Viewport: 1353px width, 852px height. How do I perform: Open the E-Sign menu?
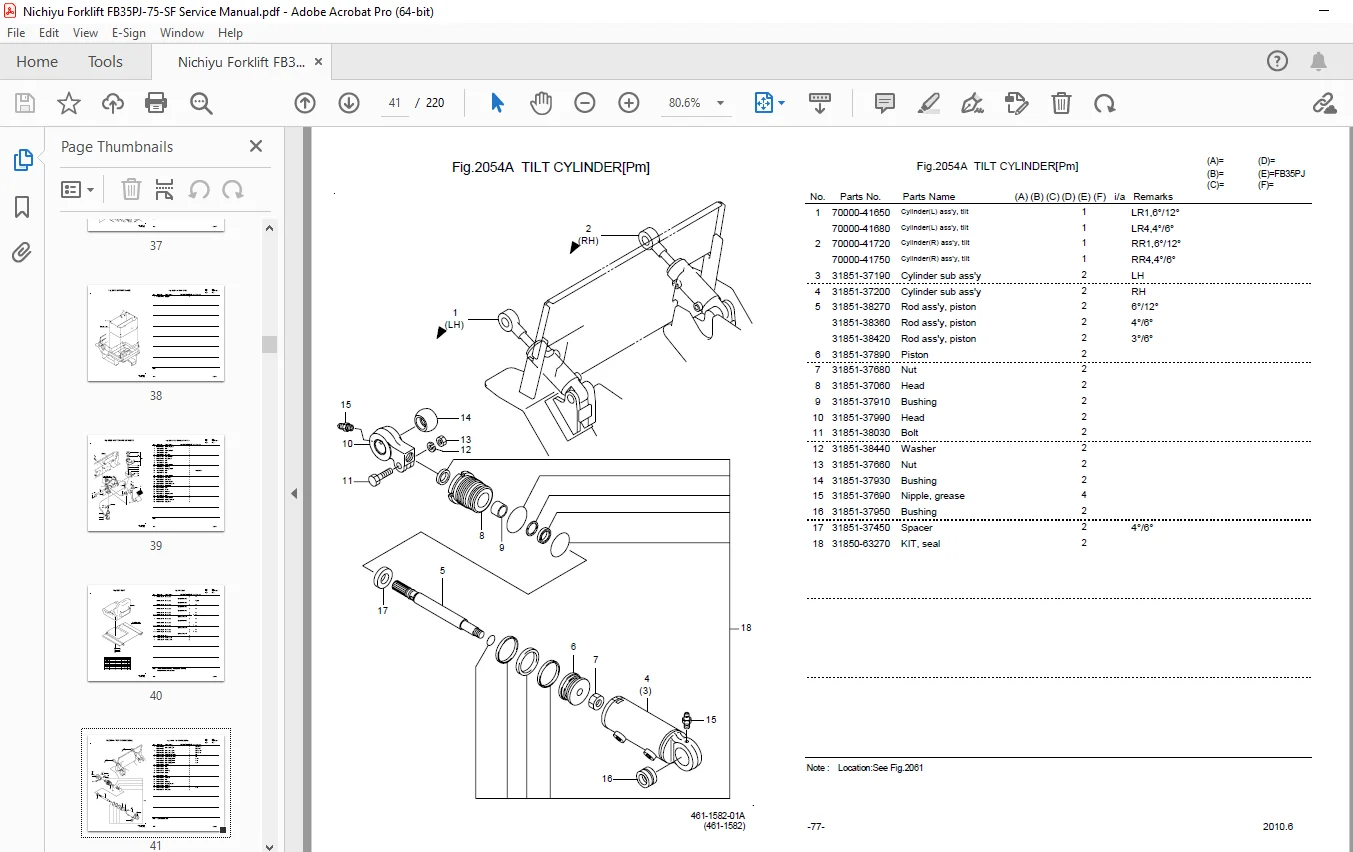pos(129,32)
